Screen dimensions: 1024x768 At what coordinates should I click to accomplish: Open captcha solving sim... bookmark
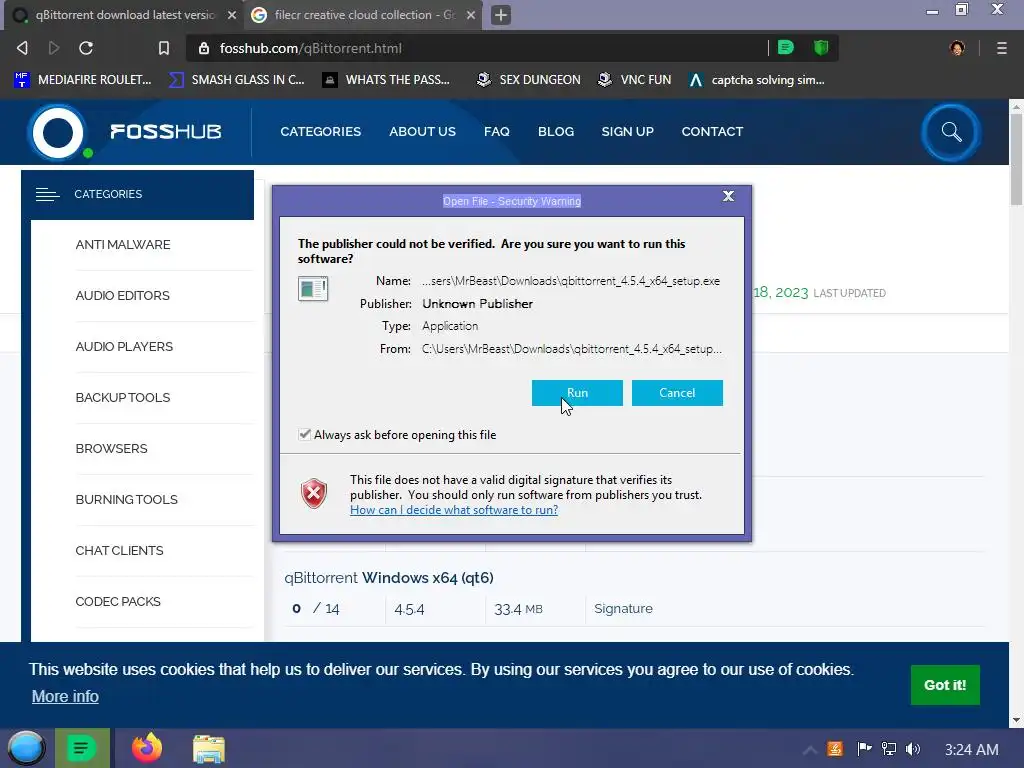758,80
